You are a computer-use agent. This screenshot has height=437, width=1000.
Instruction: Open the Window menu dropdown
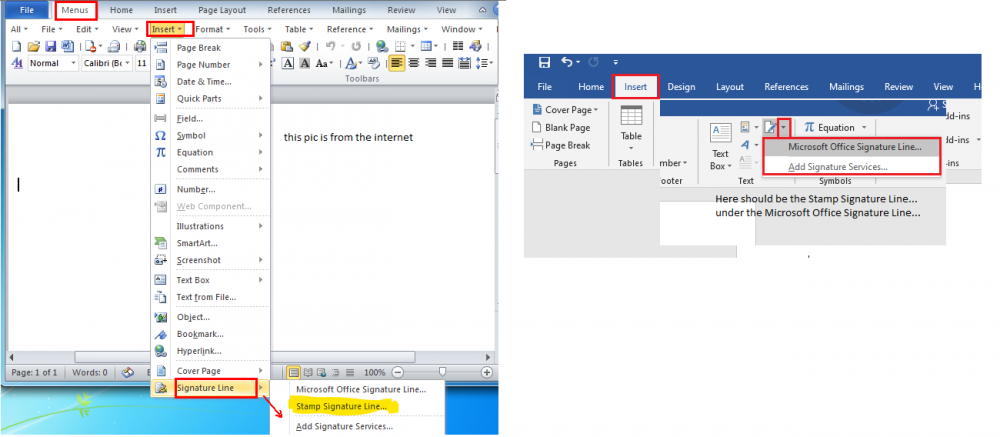[462, 29]
